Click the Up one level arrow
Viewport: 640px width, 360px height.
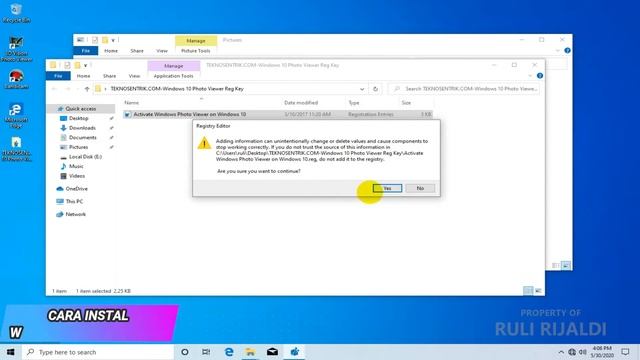(x=87, y=89)
